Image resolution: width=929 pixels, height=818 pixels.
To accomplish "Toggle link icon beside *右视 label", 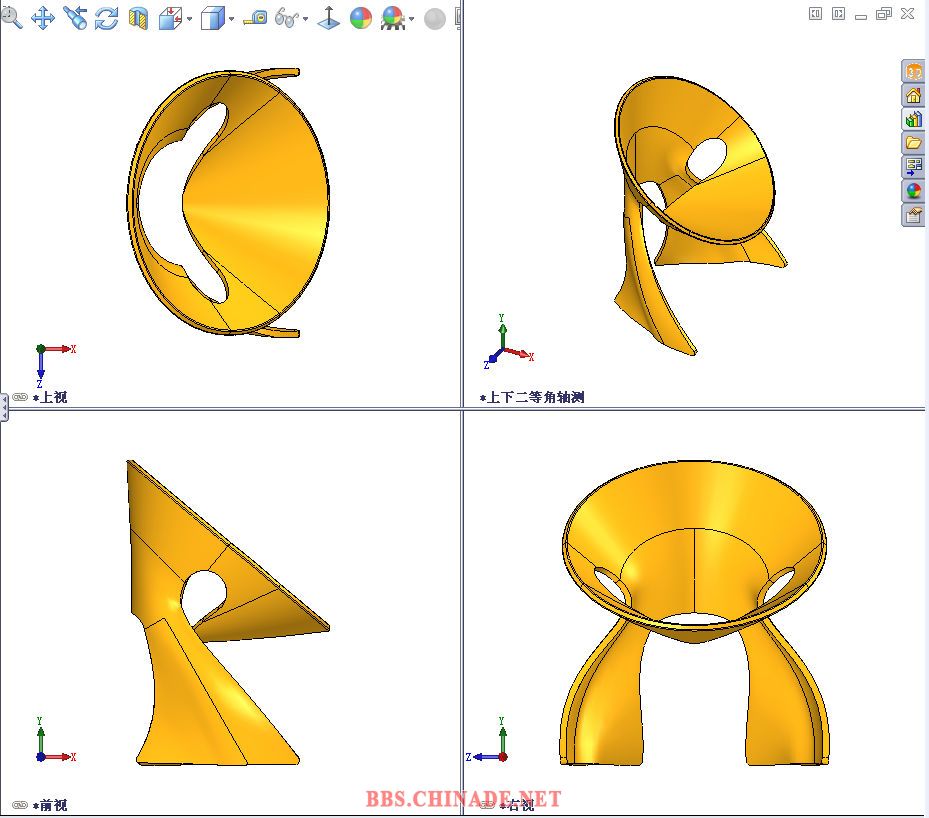I will [x=488, y=805].
